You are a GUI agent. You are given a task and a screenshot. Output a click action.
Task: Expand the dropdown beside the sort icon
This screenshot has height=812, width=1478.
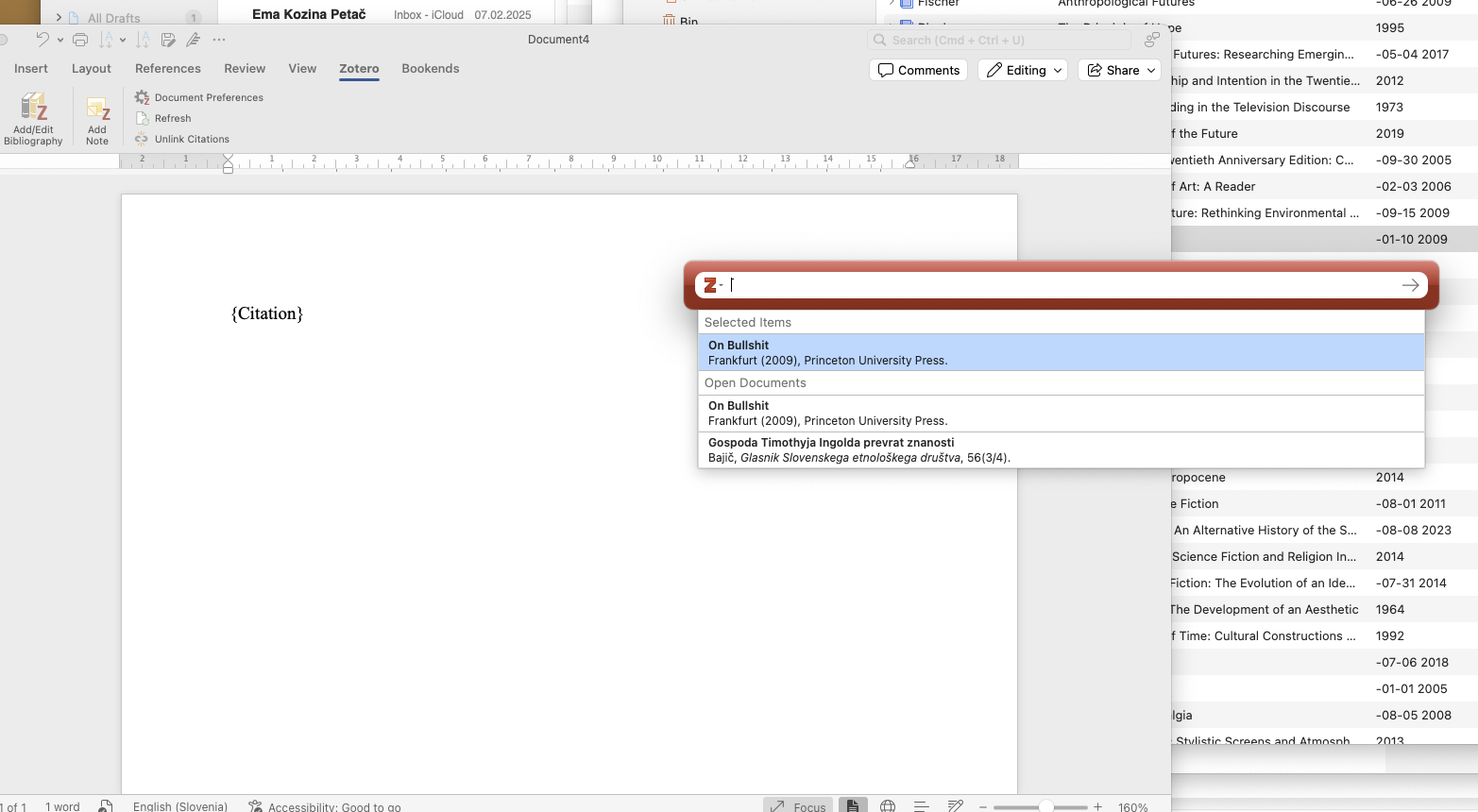tap(123, 40)
